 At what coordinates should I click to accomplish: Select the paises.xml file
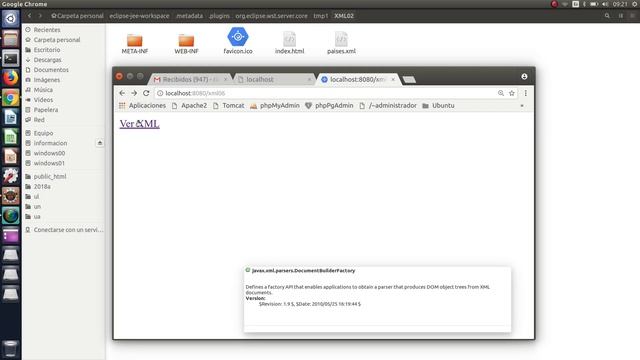click(x=341, y=43)
